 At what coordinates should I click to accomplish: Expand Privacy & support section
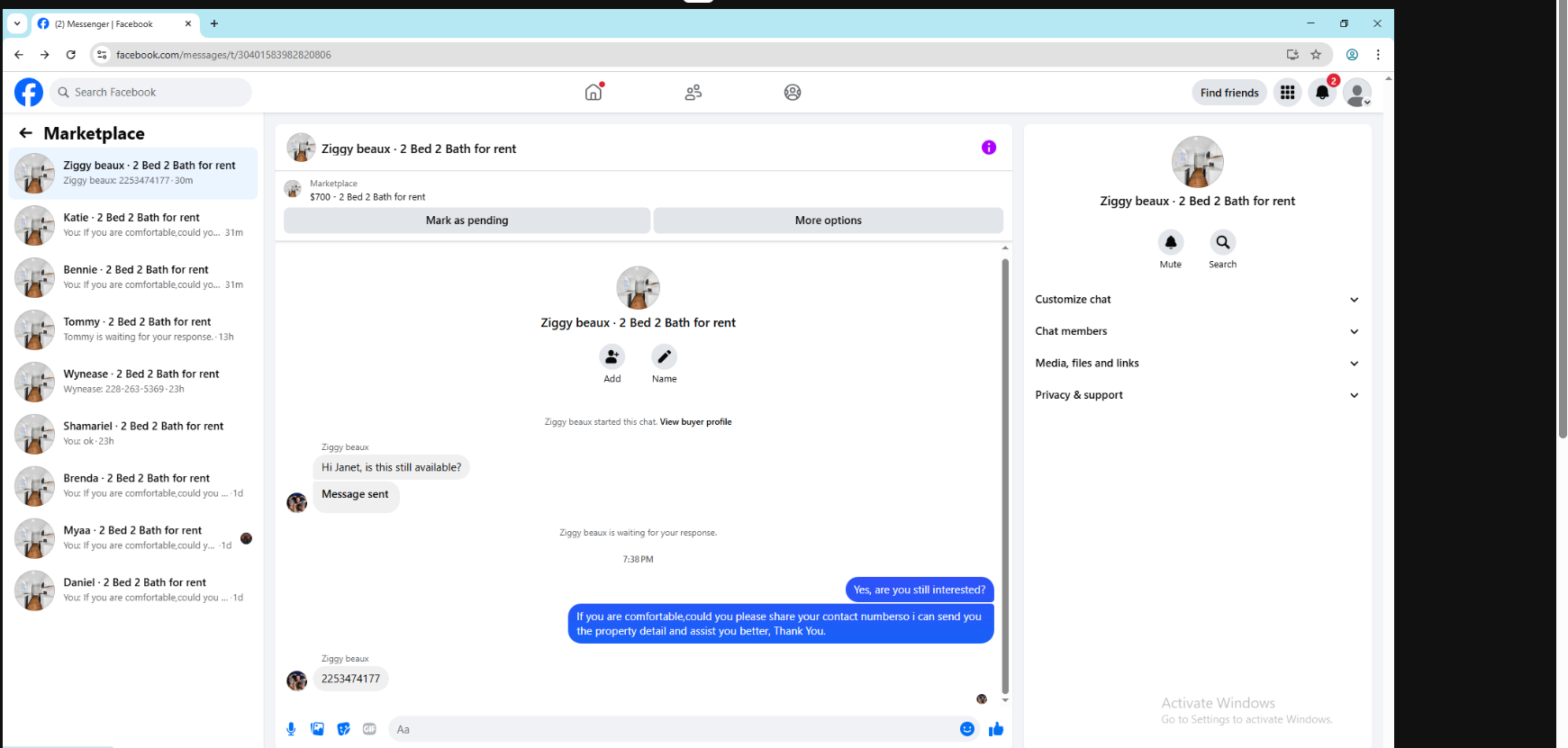tap(1197, 395)
